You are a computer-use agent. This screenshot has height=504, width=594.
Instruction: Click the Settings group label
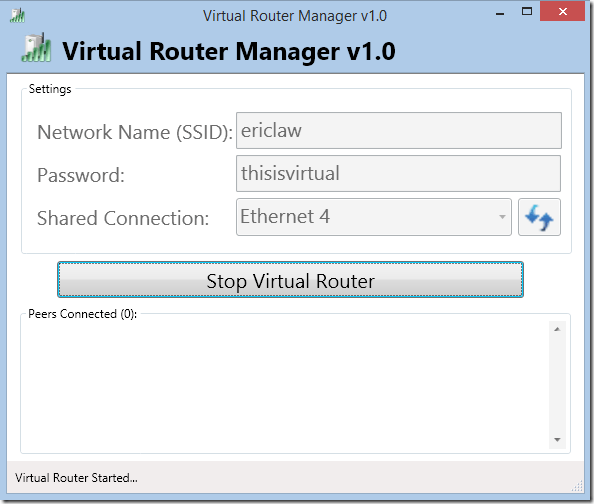[x=50, y=89]
